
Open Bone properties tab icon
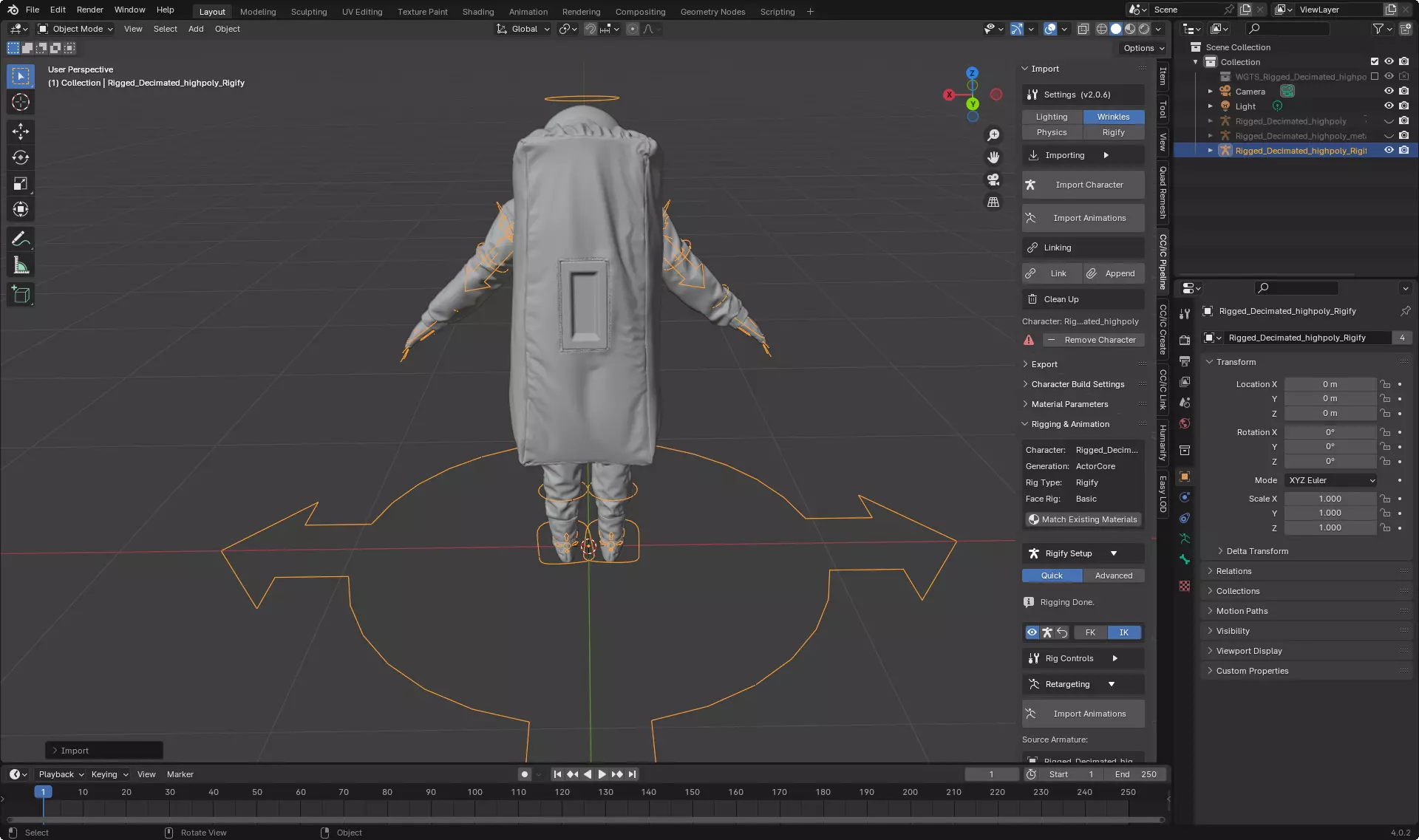coord(1185,559)
